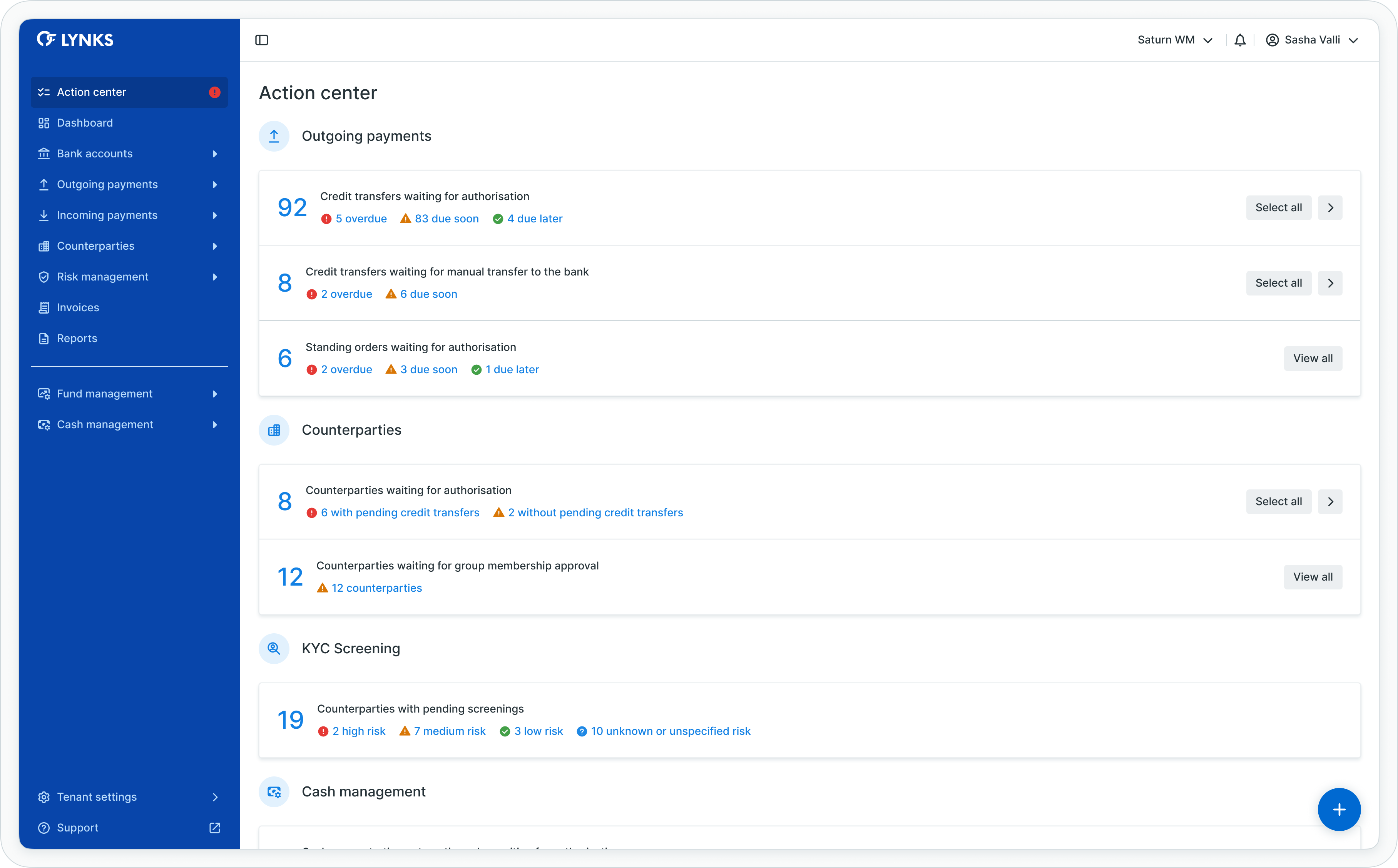The height and width of the screenshot is (868, 1398).
Task: View all standing orders waiting for authorisation
Action: (1313, 359)
